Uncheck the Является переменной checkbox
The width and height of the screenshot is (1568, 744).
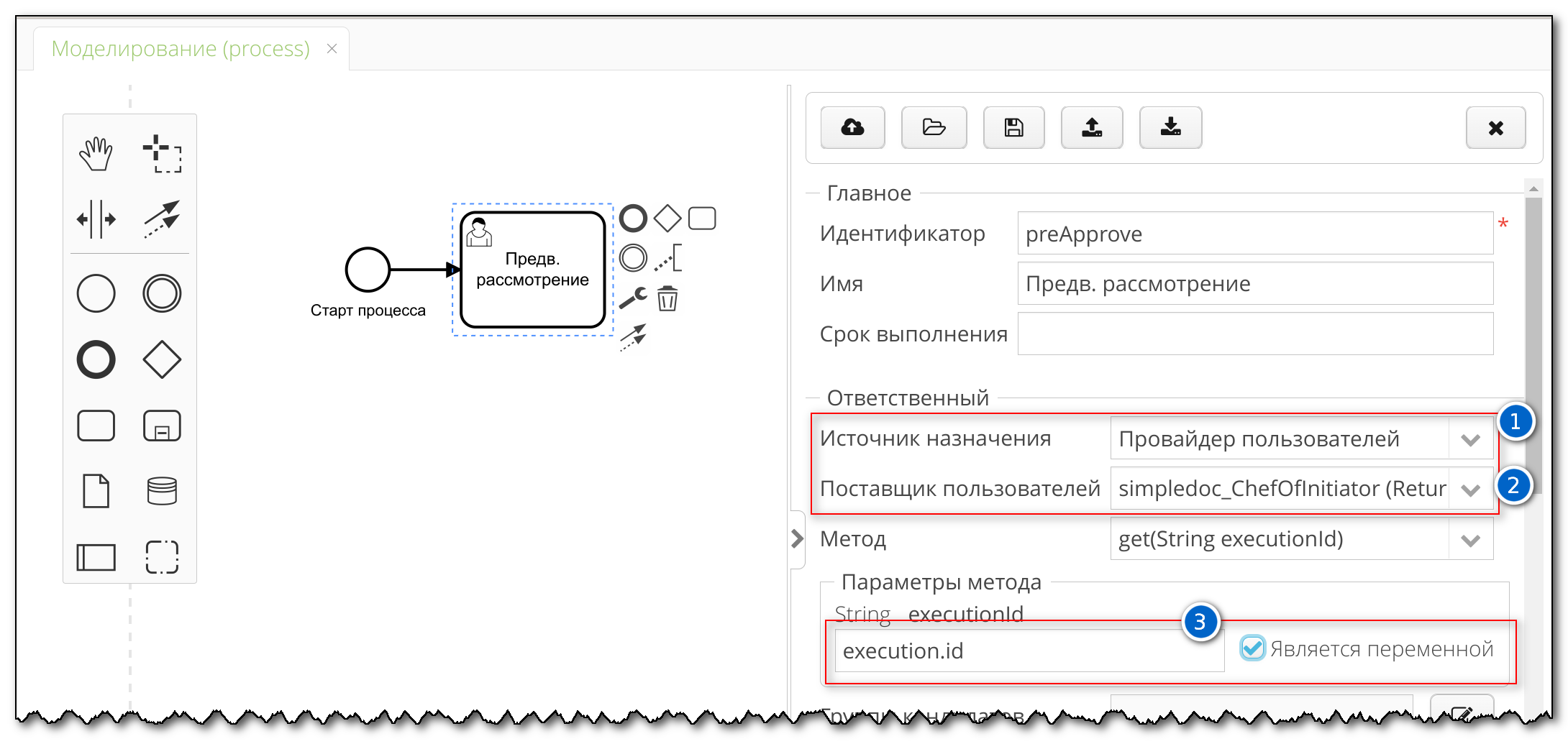pos(1253,648)
